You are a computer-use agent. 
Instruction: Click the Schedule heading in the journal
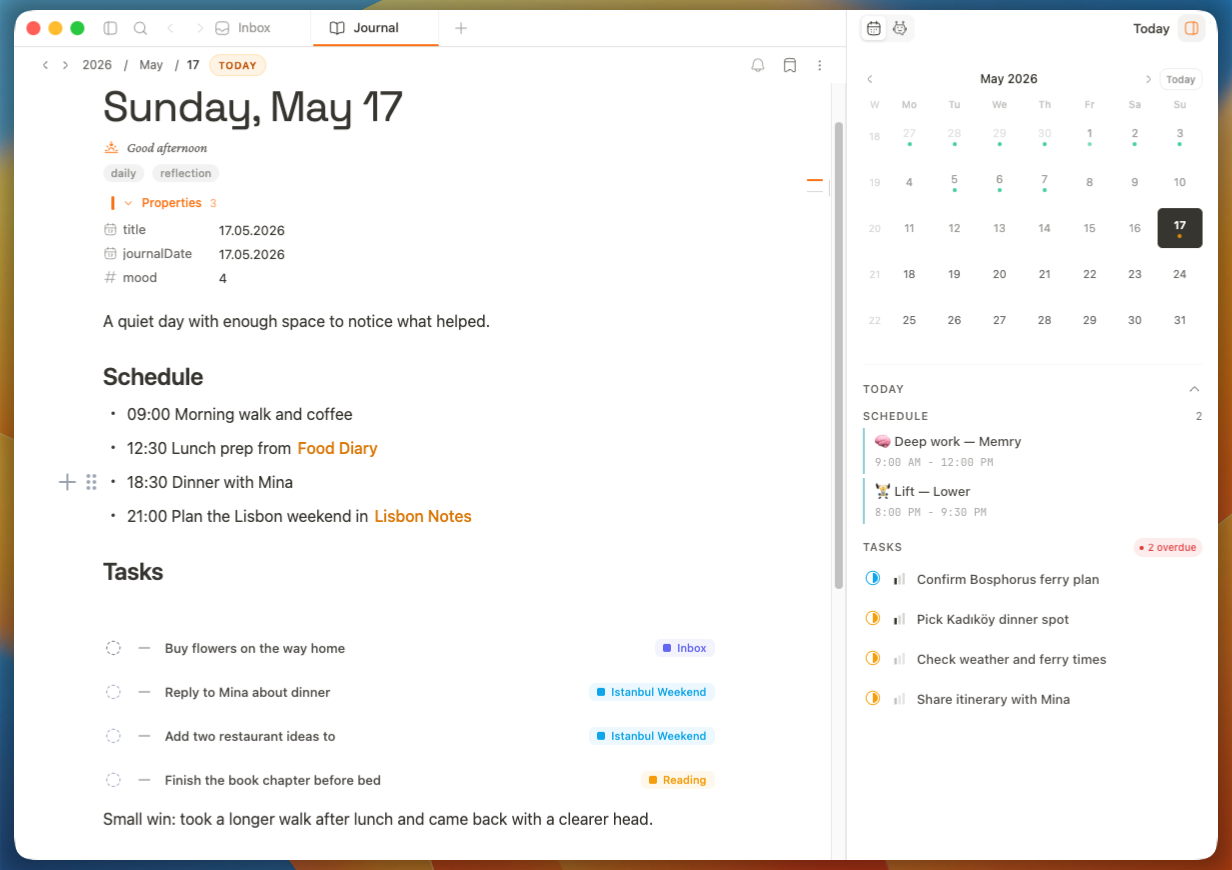click(x=153, y=377)
